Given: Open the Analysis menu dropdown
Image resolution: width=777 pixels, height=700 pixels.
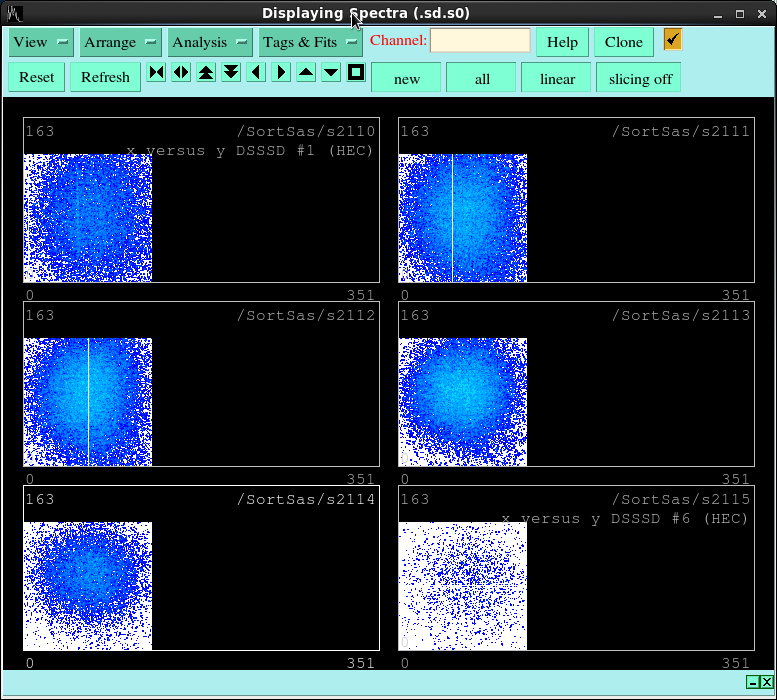Looking at the screenshot, I should pyautogui.click(x=210, y=42).
